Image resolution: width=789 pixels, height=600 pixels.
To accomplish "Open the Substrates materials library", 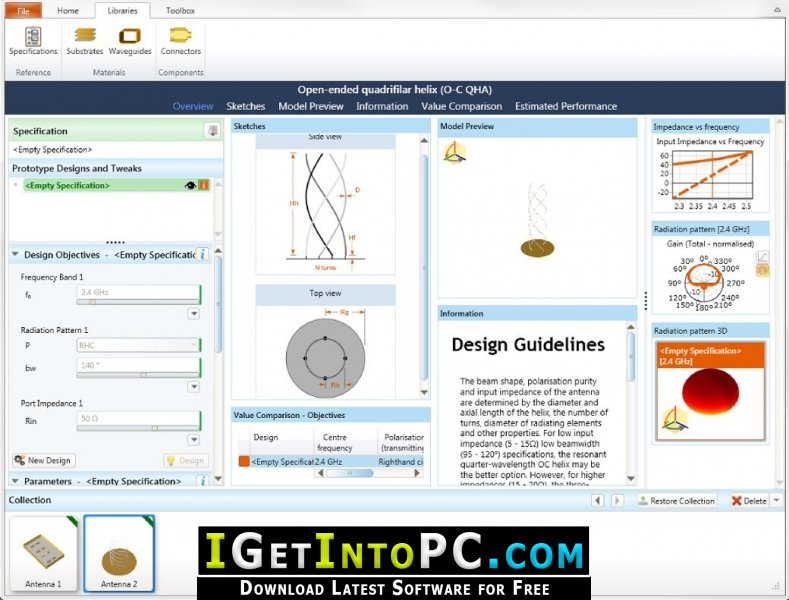I will pyautogui.click(x=85, y=41).
